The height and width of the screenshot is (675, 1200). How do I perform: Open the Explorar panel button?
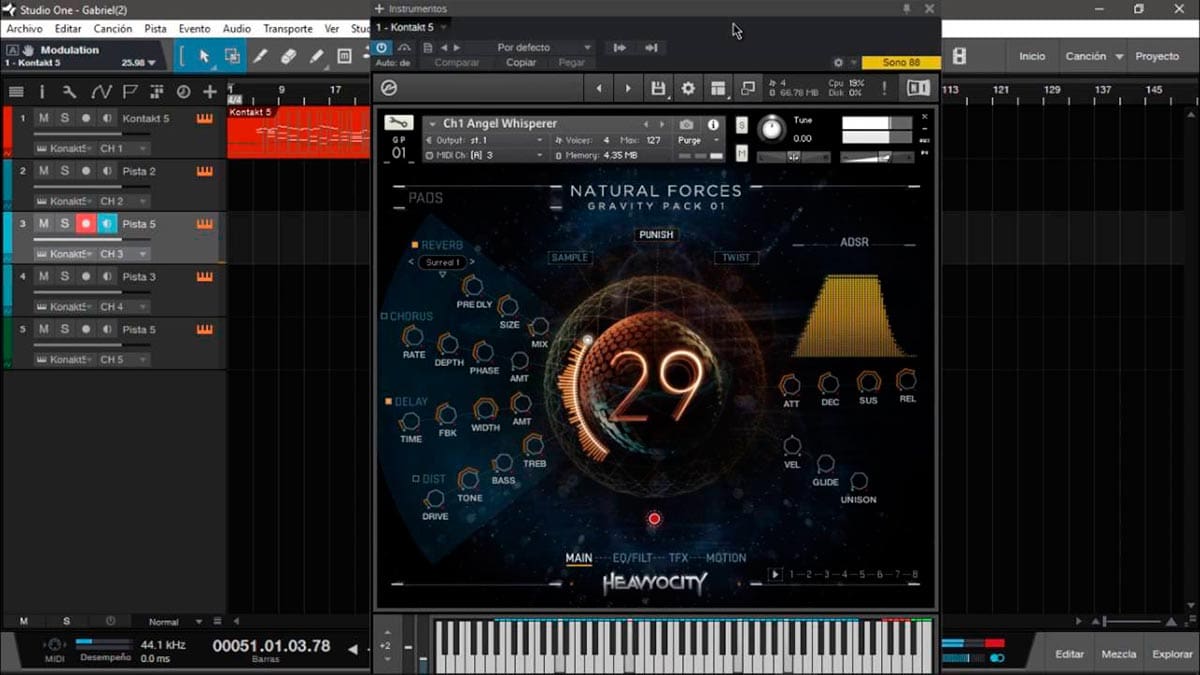coord(1172,654)
